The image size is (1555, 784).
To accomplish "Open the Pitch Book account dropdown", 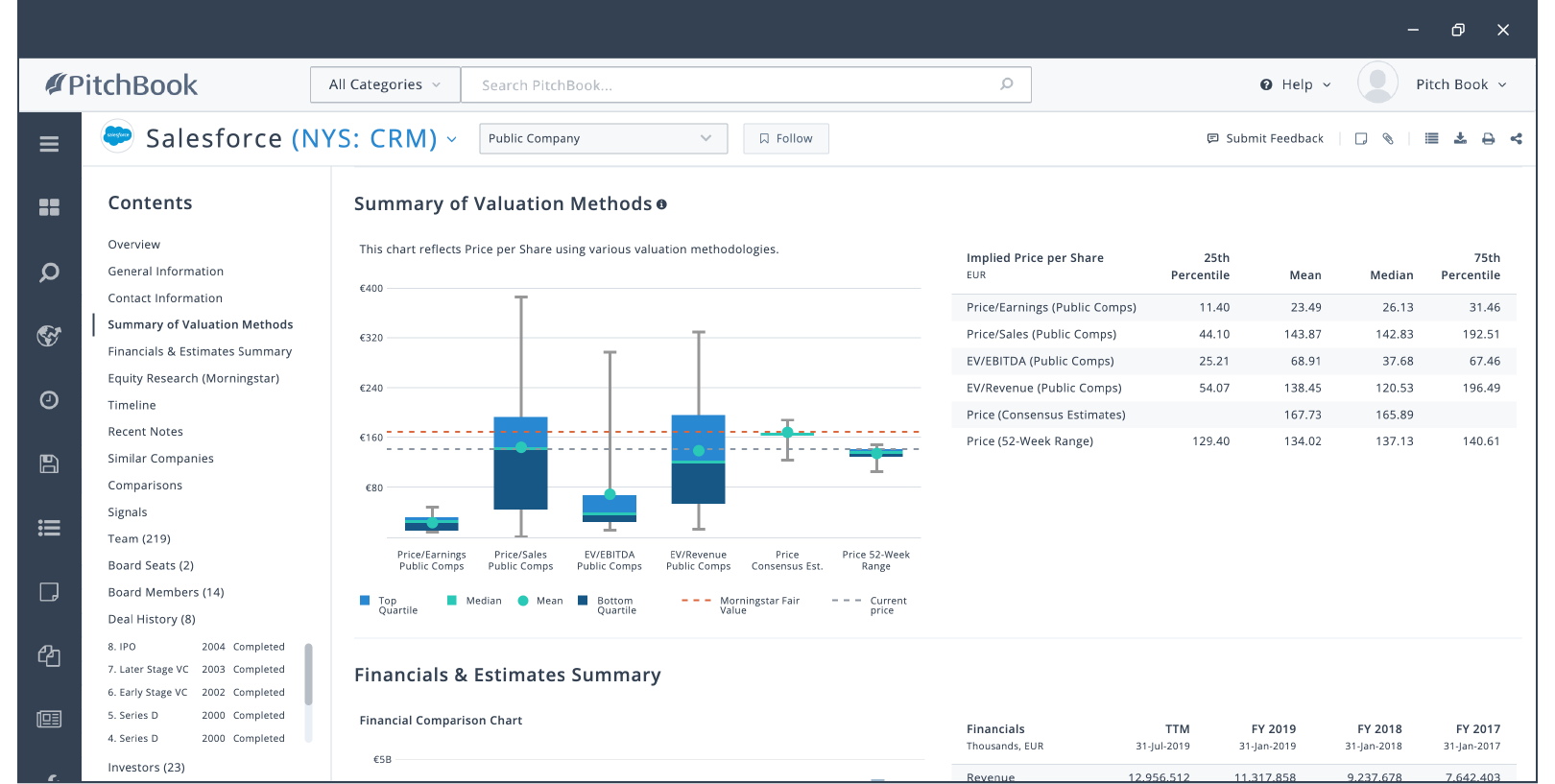I will pyautogui.click(x=1461, y=84).
